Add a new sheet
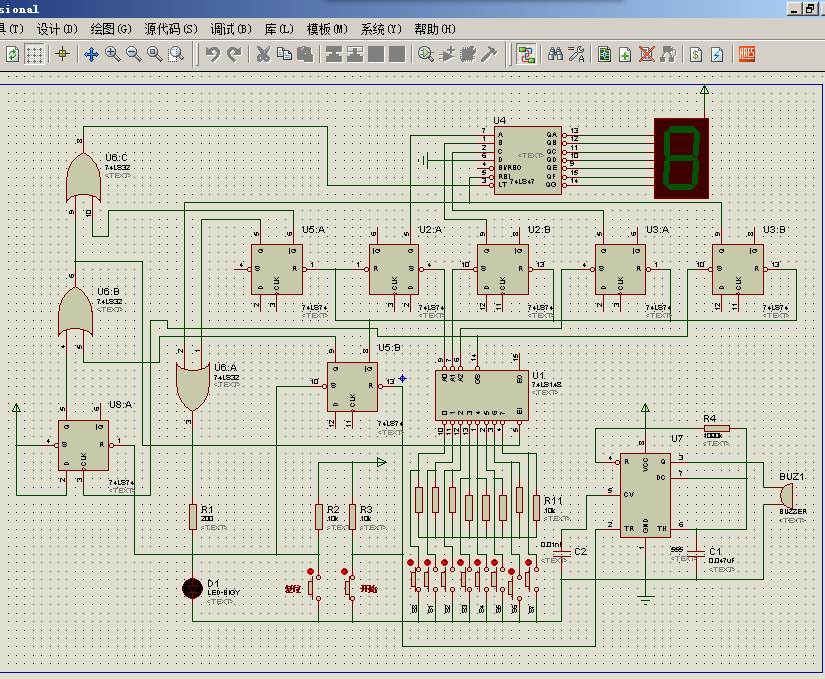Image resolution: width=825 pixels, height=679 pixels. click(x=625, y=54)
